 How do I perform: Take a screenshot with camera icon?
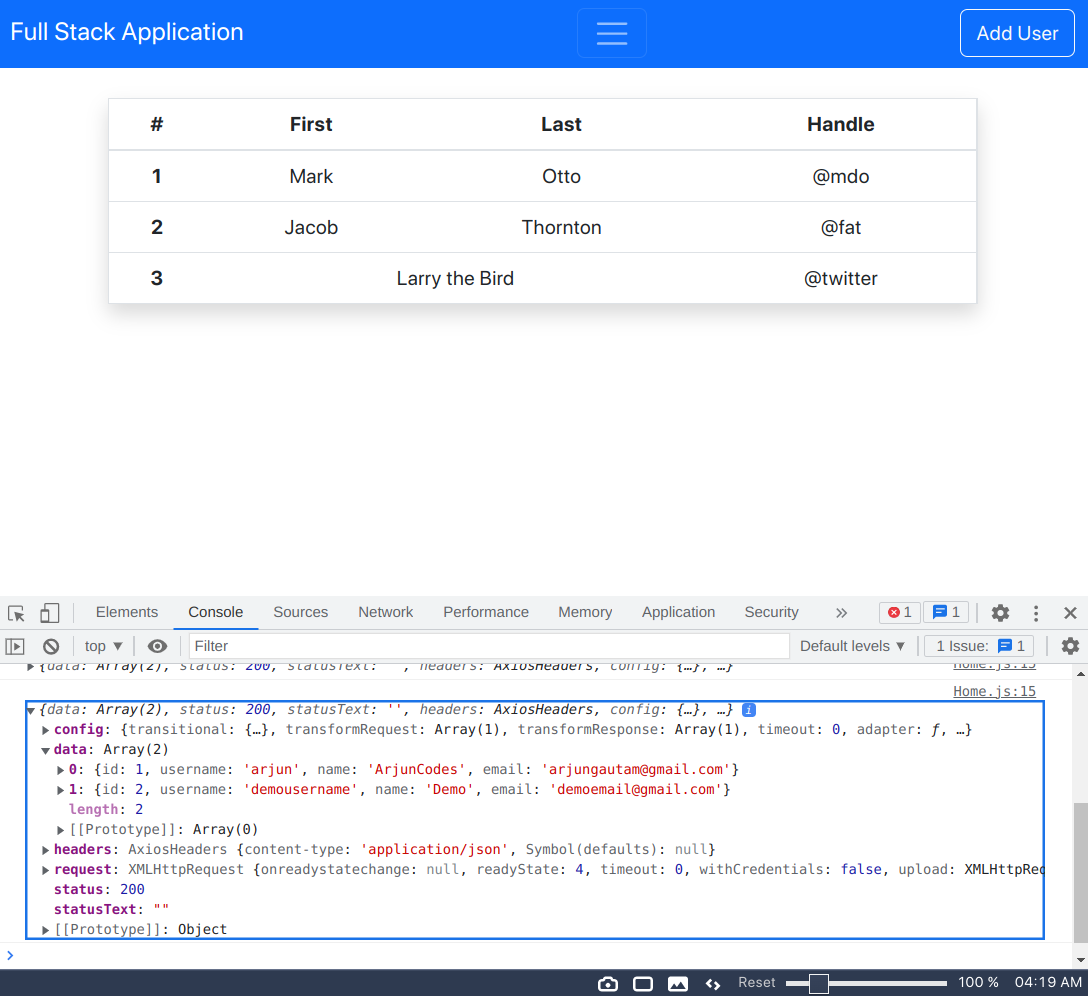(x=608, y=984)
